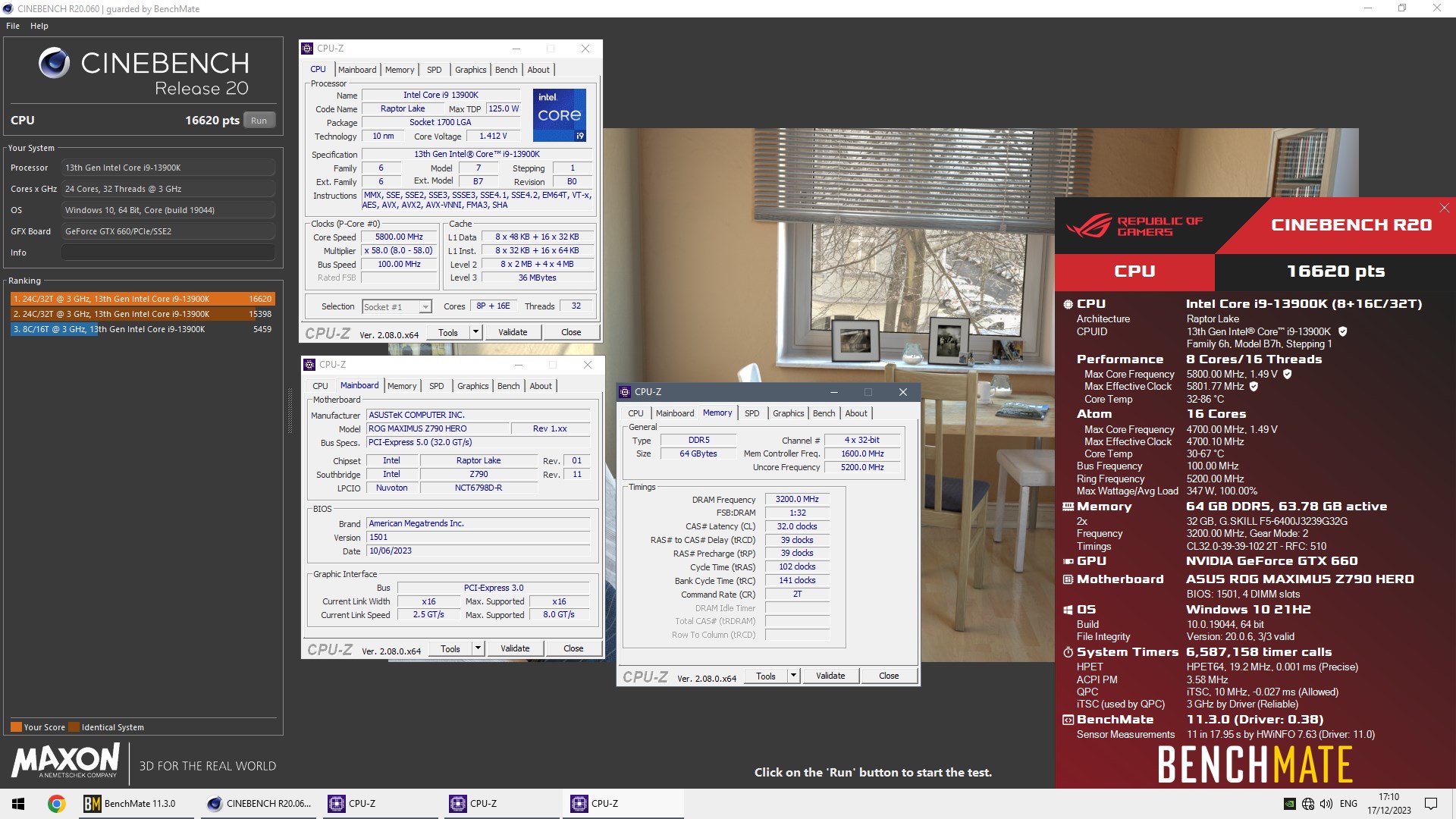Image resolution: width=1456 pixels, height=819 pixels.
Task: Click verified shield beside 5801.77 MHz
Action: [1254, 386]
